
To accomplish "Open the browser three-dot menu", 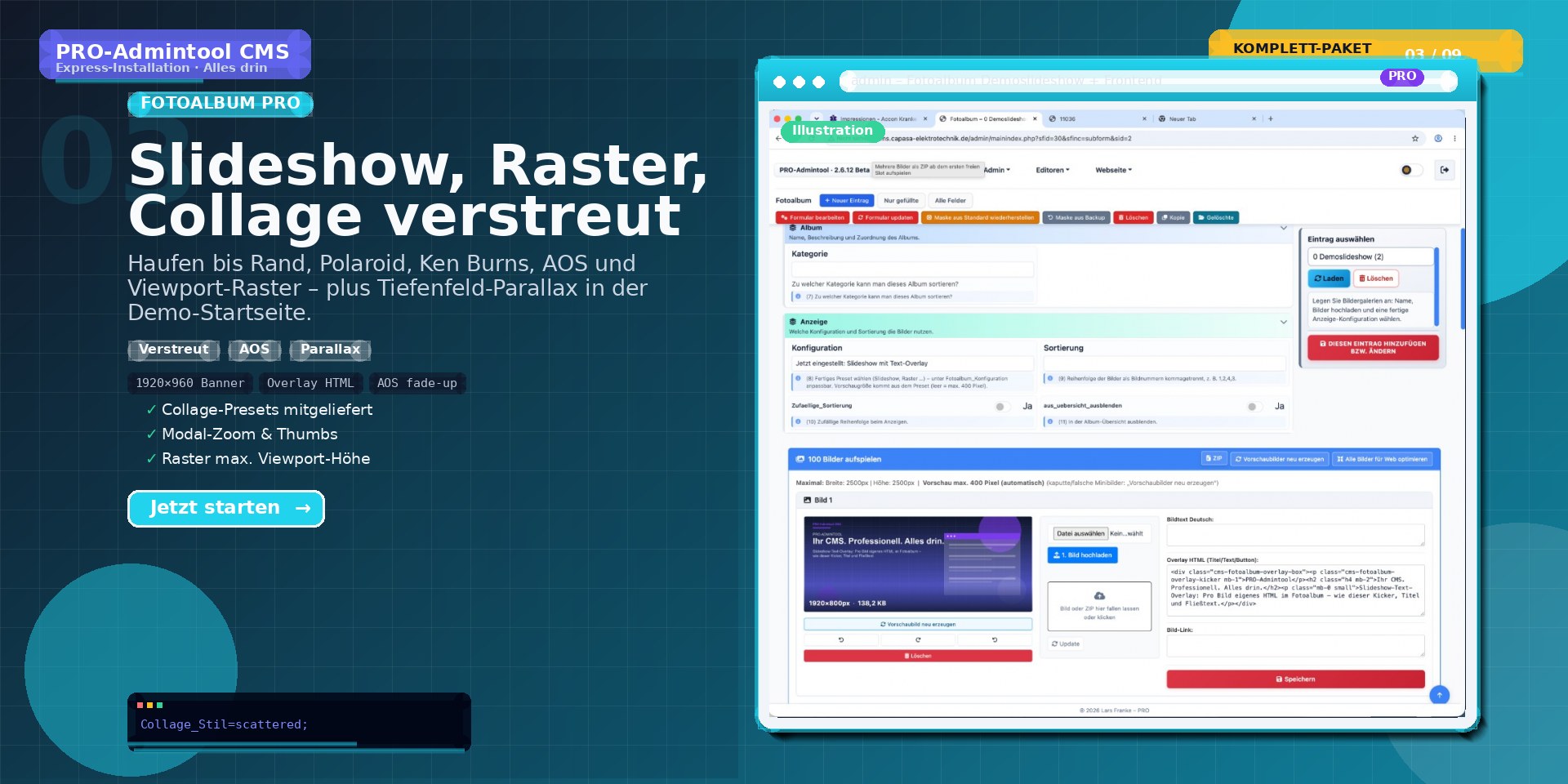I will pos(1454,139).
